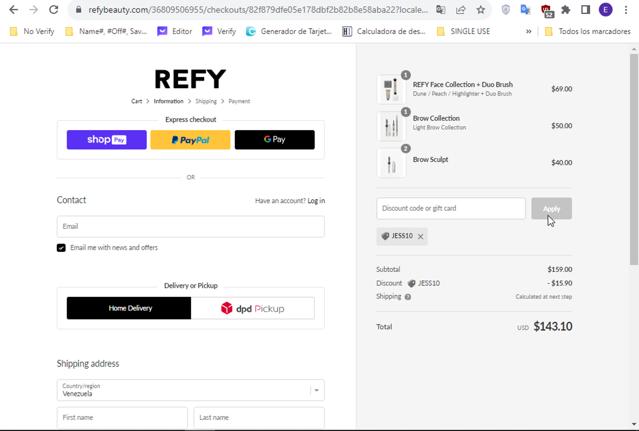Open the Extensions puzzle menu
This screenshot has width=639, height=431.
566,9
